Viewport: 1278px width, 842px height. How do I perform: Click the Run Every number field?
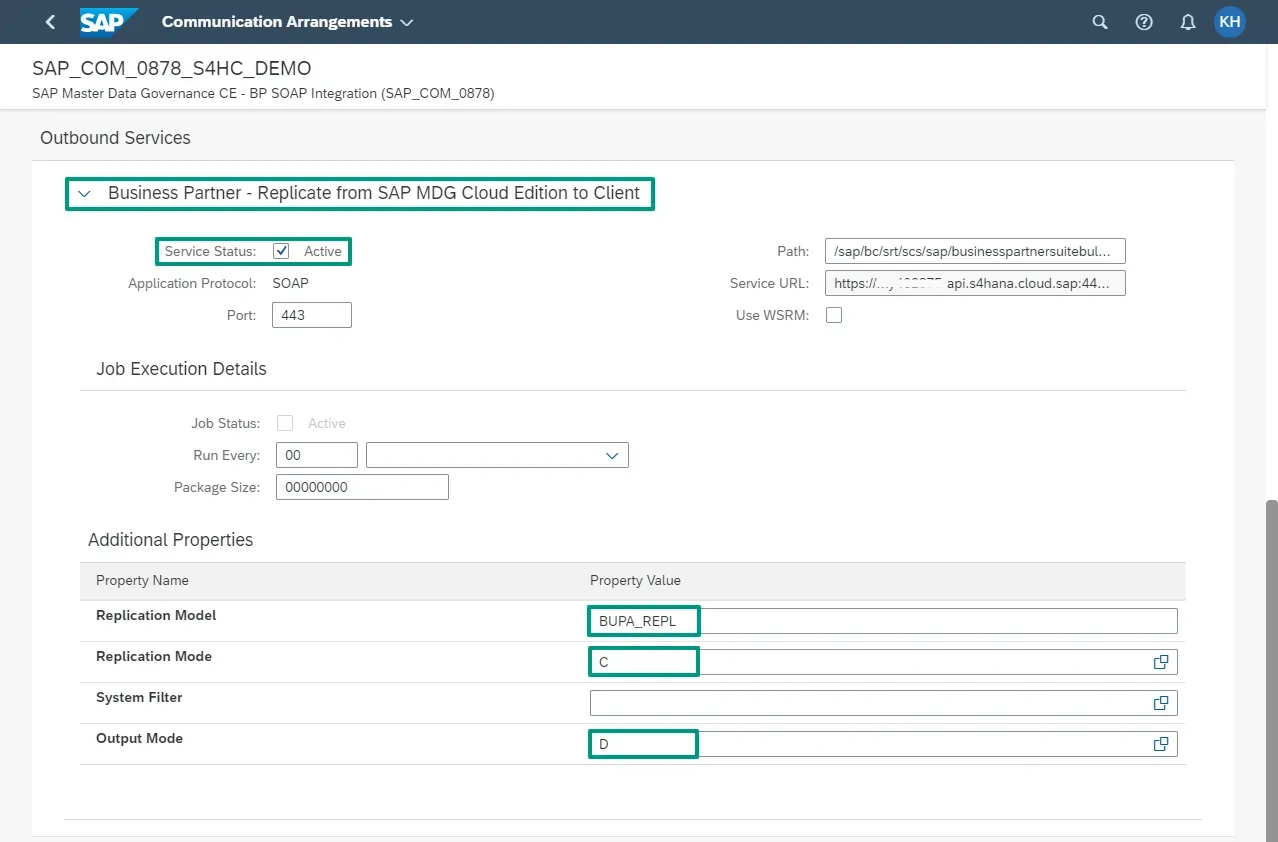[x=317, y=455]
